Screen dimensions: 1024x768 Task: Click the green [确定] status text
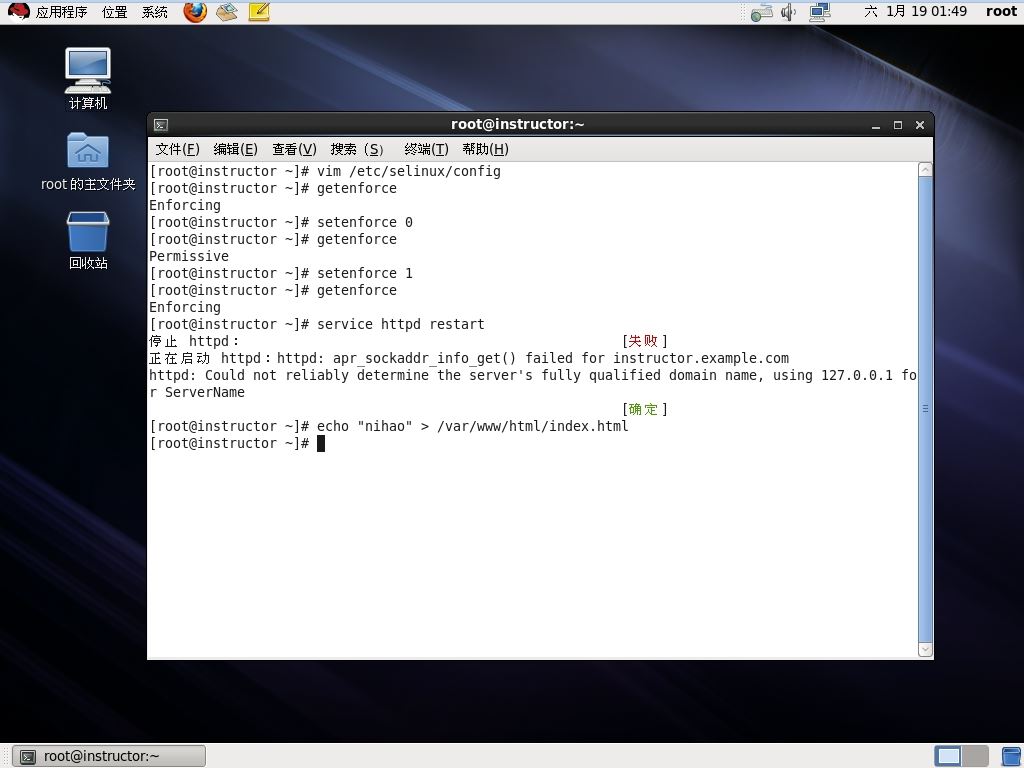coord(645,409)
